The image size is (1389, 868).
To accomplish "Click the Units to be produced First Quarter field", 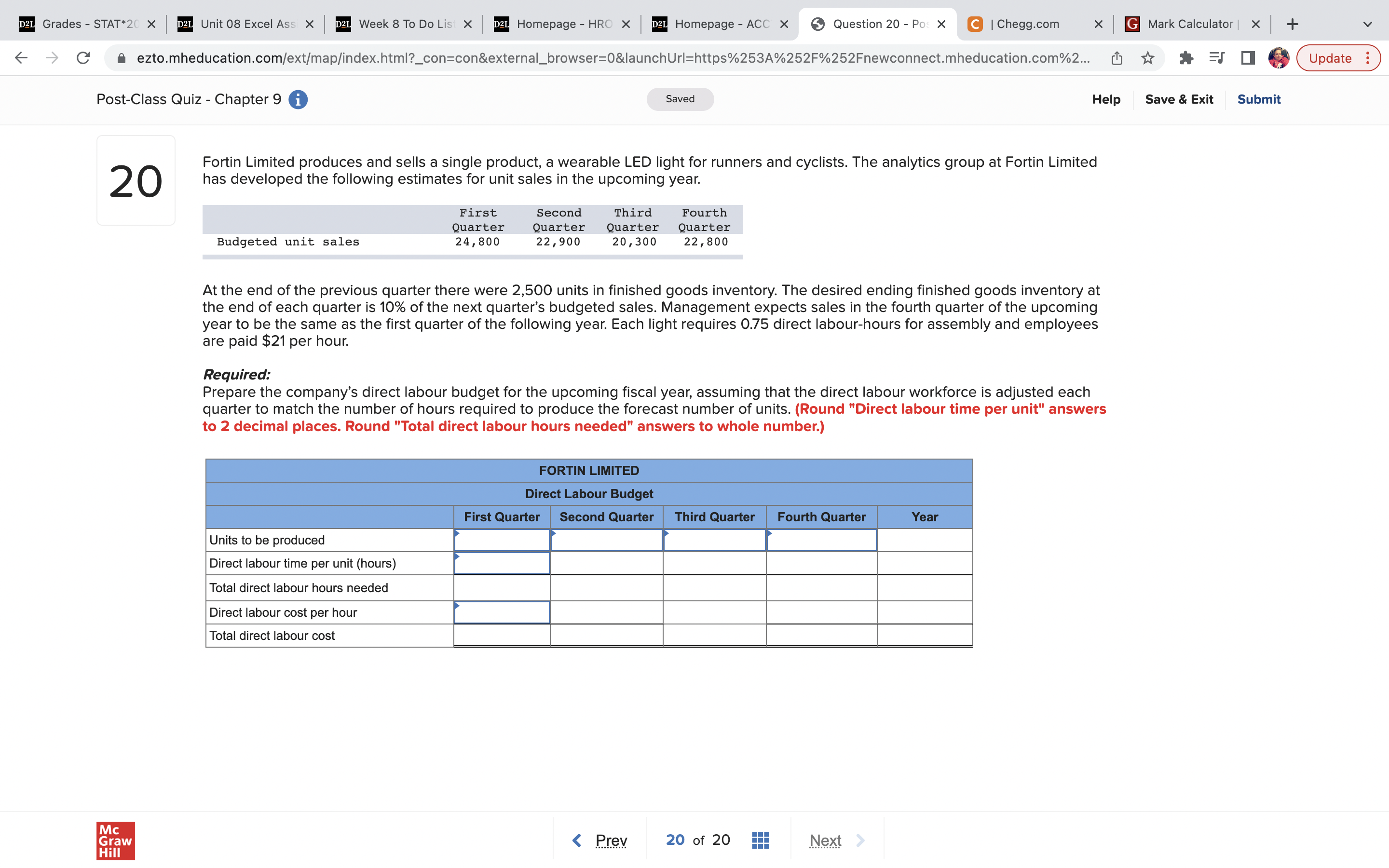I will [x=502, y=540].
